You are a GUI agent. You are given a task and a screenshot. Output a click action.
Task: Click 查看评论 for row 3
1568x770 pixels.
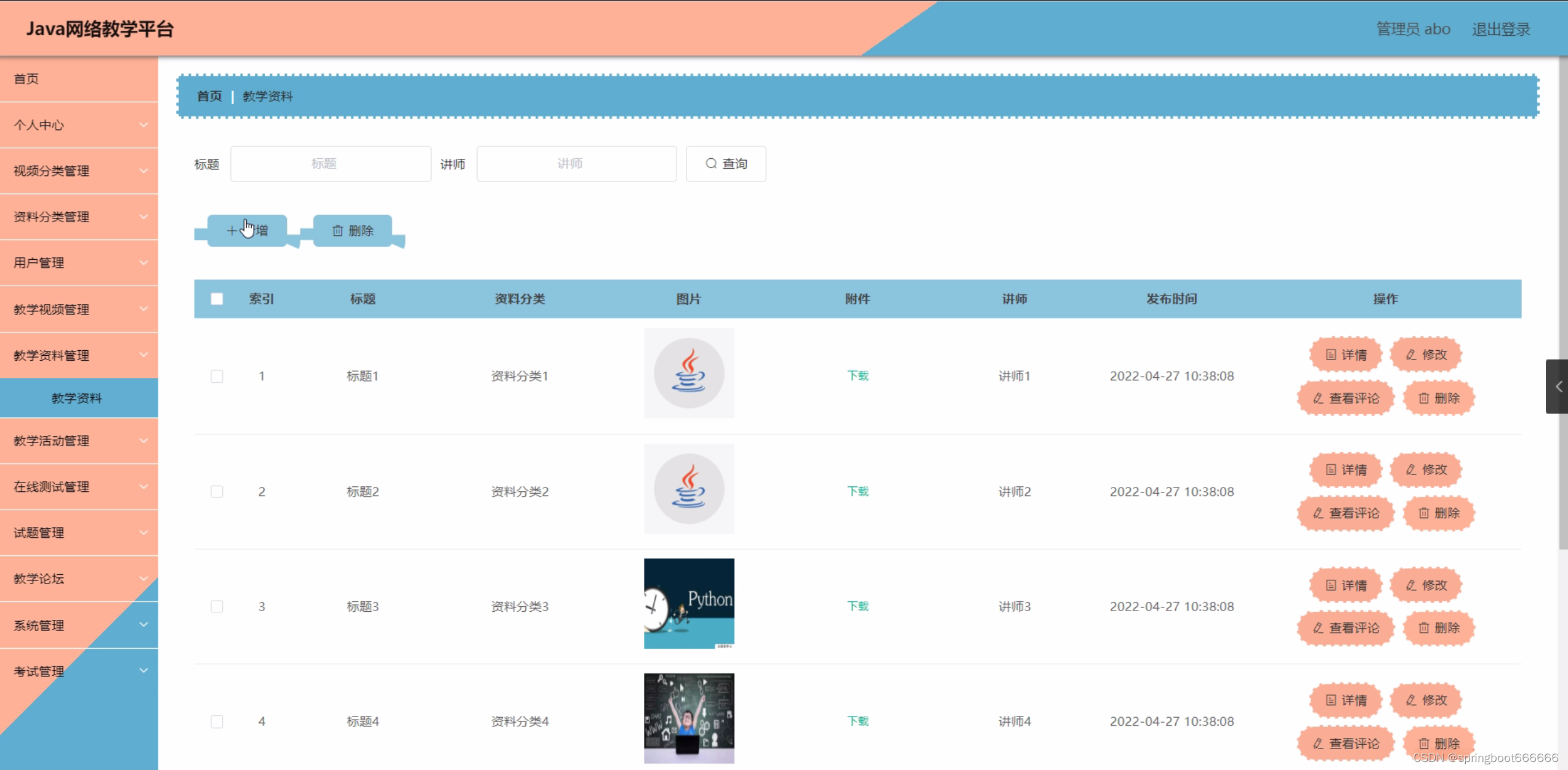click(1346, 628)
